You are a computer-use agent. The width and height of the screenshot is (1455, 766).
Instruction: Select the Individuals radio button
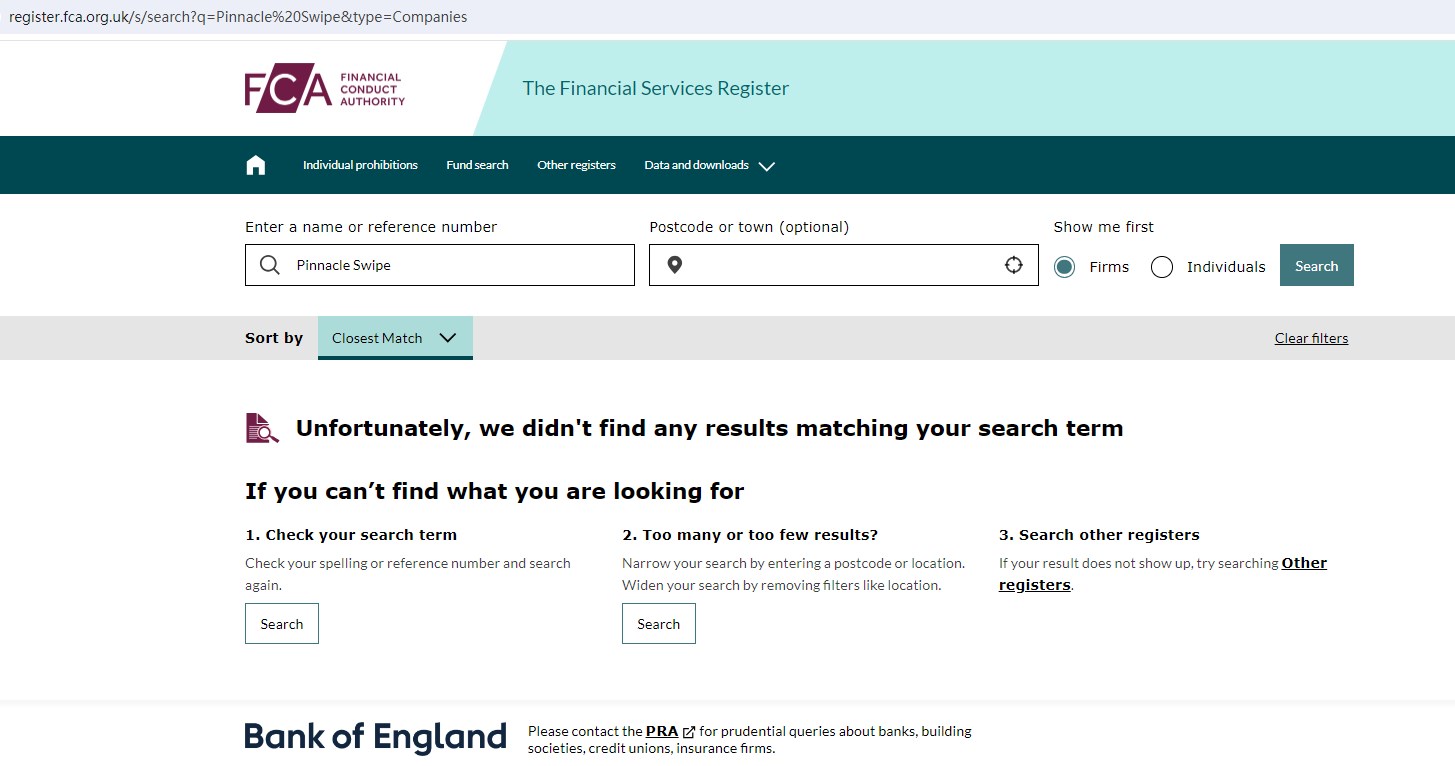(1162, 267)
